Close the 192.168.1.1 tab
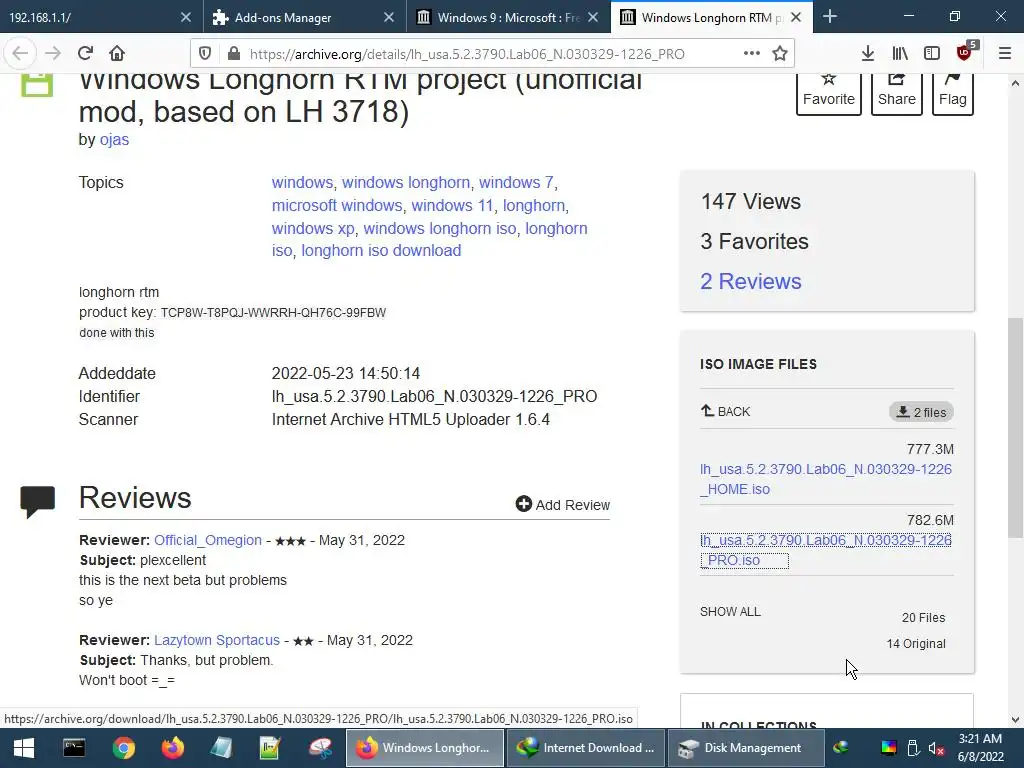The height and width of the screenshot is (768, 1024). [185, 17]
